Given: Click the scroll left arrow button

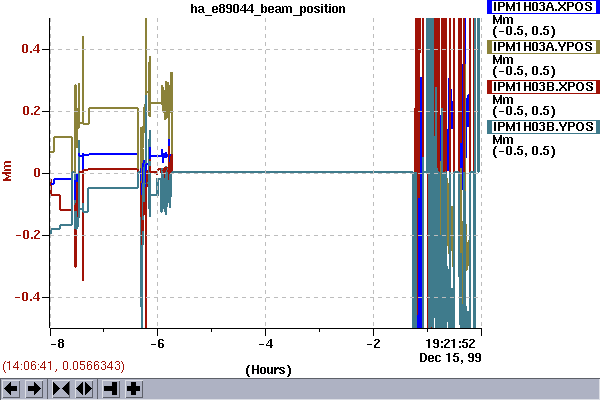Looking at the screenshot, I should pyautogui.click(x=11, y=388).
